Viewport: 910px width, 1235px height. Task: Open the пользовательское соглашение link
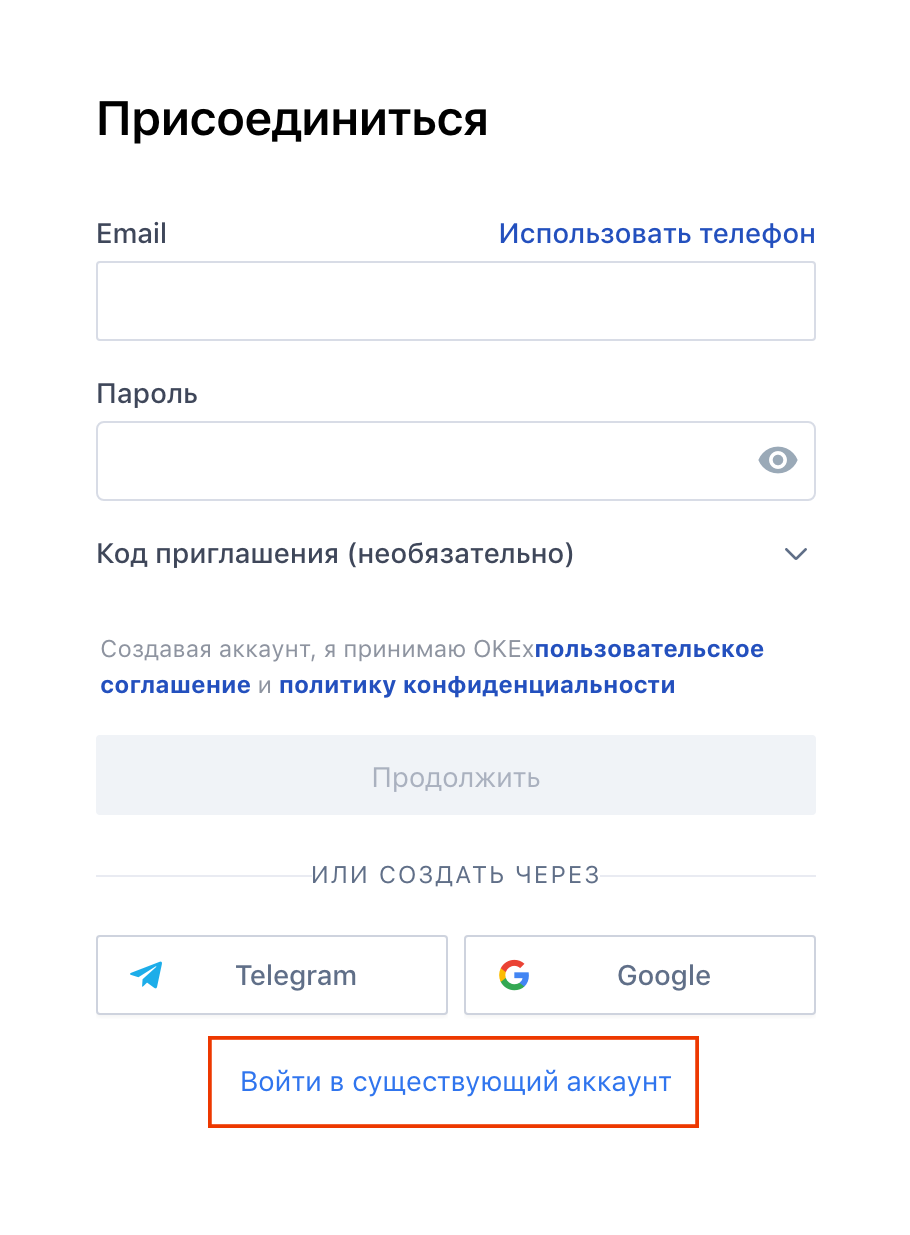pyautogui.click(x=432, y=667)
